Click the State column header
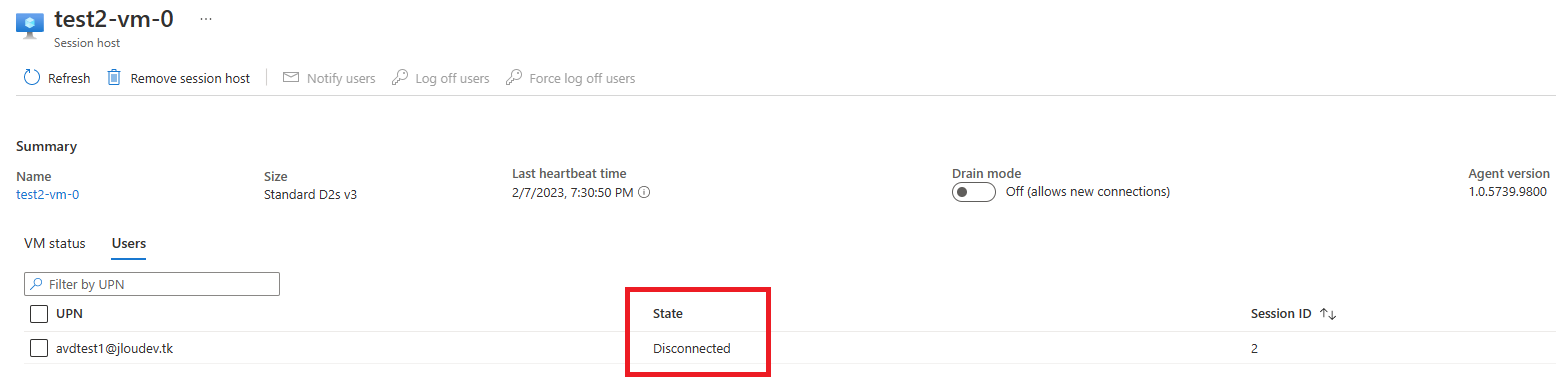The height and width of the screenshot is (381, 1556). [x=668, y=314]
